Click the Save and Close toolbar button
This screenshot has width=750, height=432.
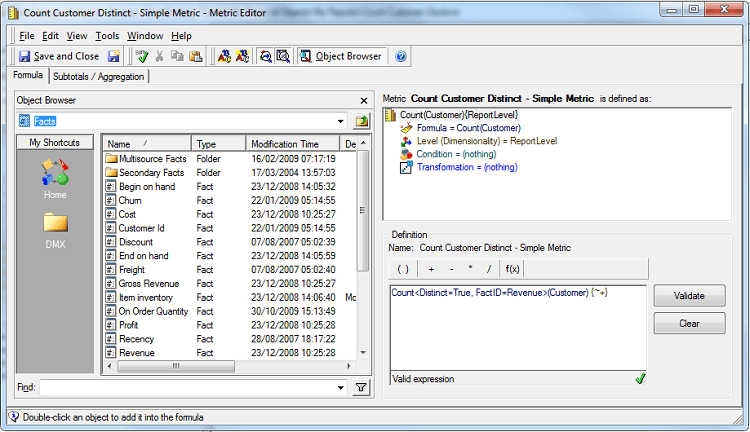click(59, 56)
